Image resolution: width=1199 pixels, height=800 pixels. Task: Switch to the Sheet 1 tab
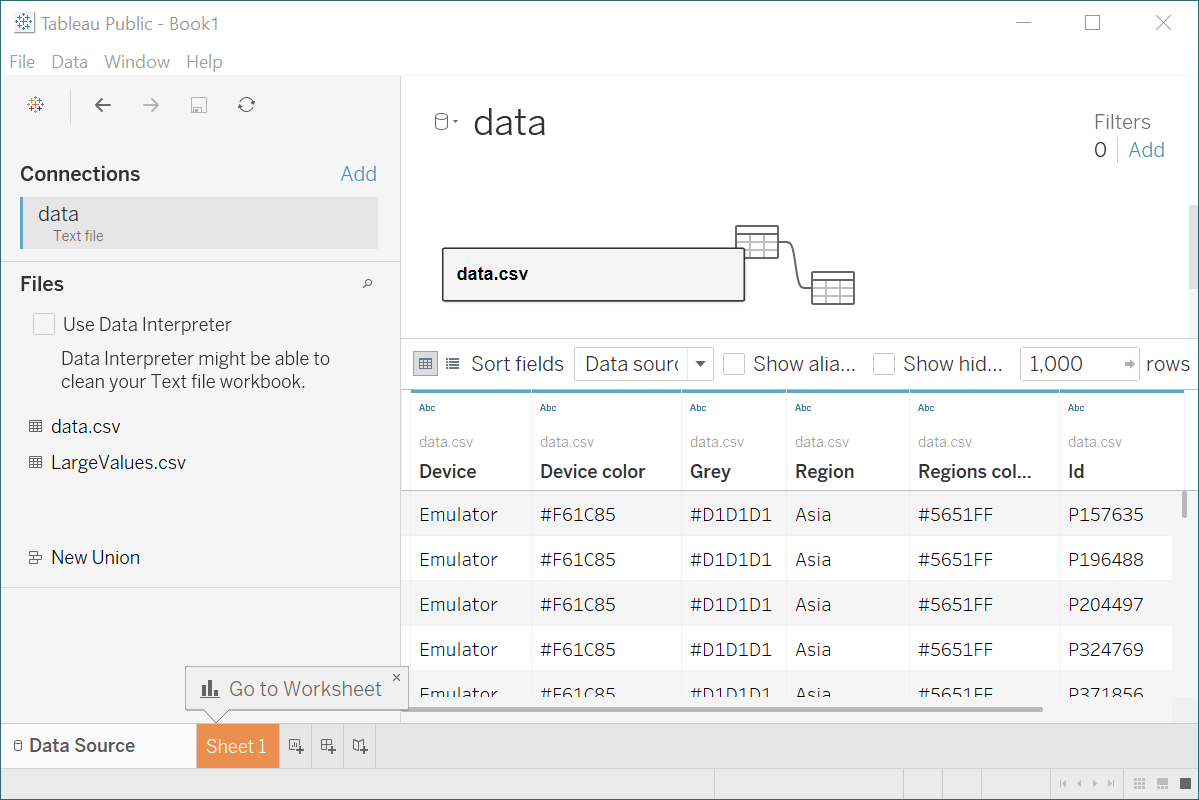tap(236, 745)
